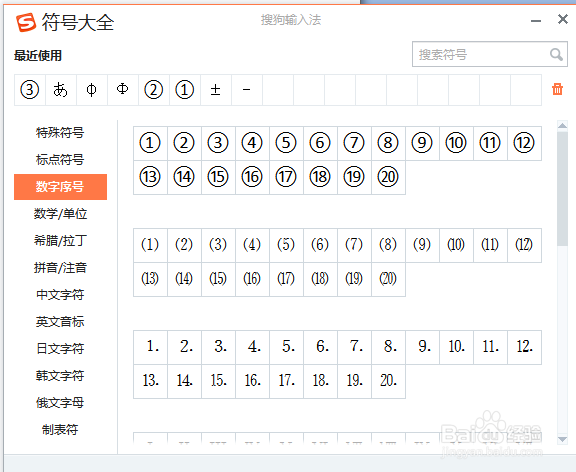Pick recently used uppercase Φ symbol

[x=123, y=90]
